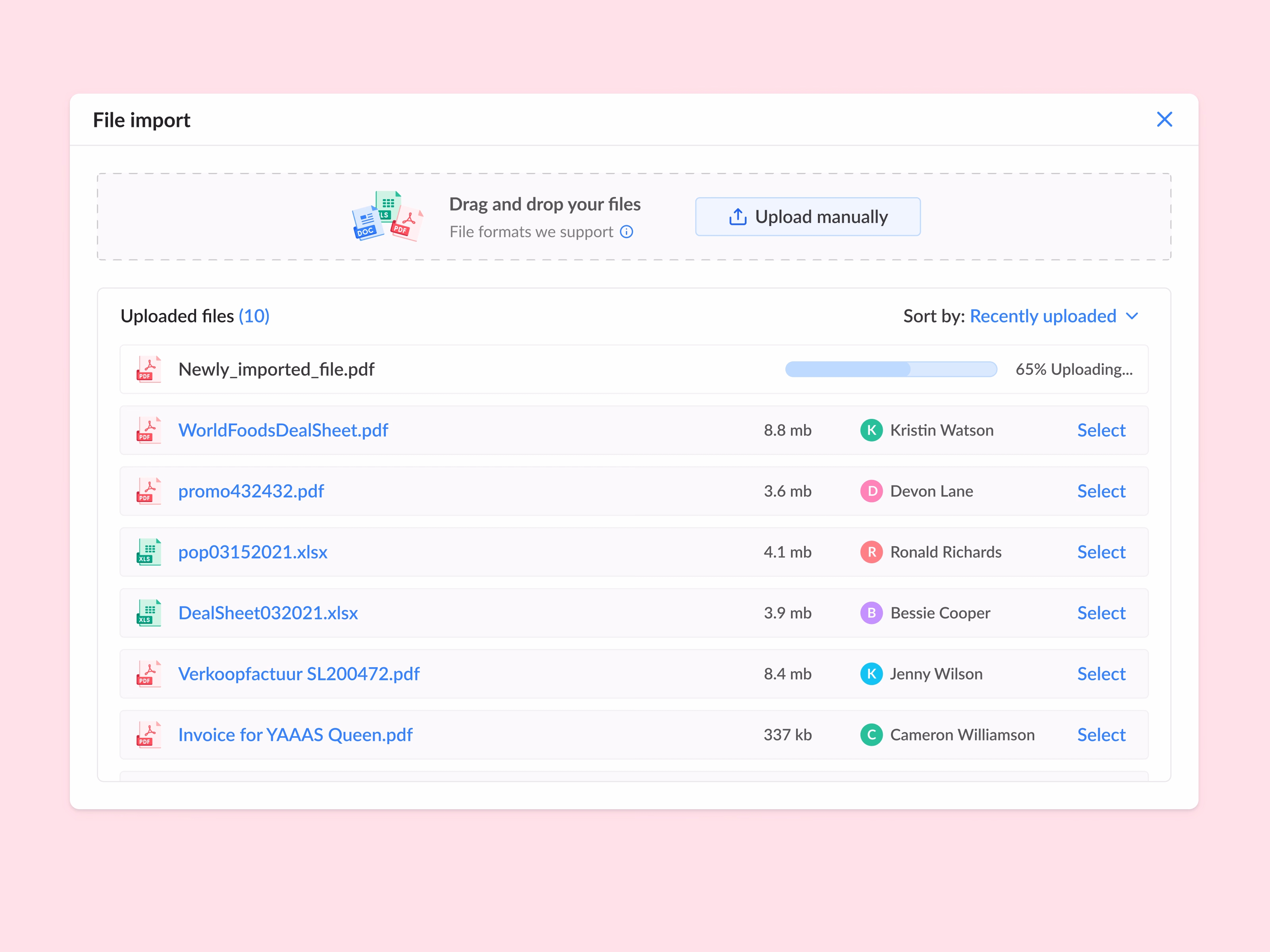Screen dimensions: 1270x952
Task: Select the Verkoopfactuur SL200472.pdf file
Action: tap(1101, 673)
